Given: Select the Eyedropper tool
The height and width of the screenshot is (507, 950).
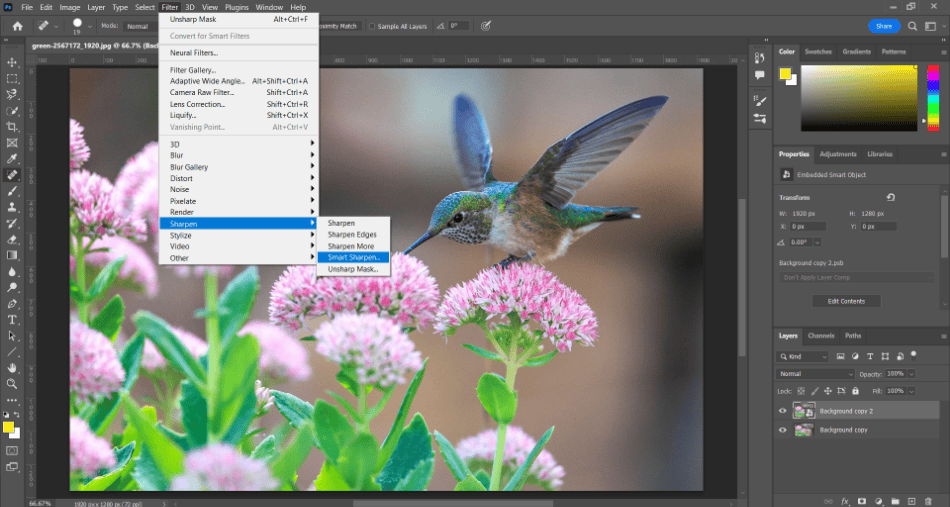Looking at the screenshot, I should 12,159.
